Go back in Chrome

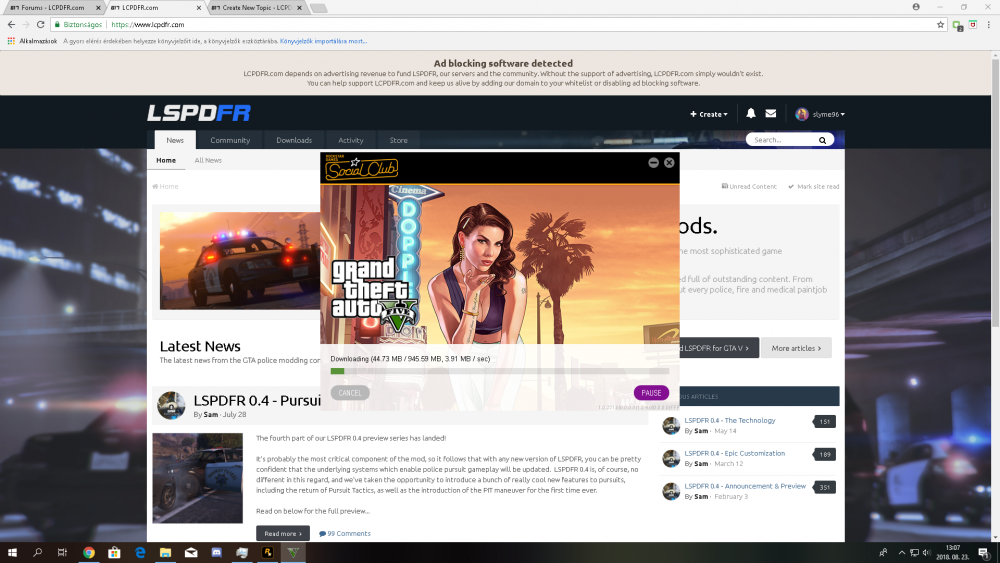click(11, 24)
